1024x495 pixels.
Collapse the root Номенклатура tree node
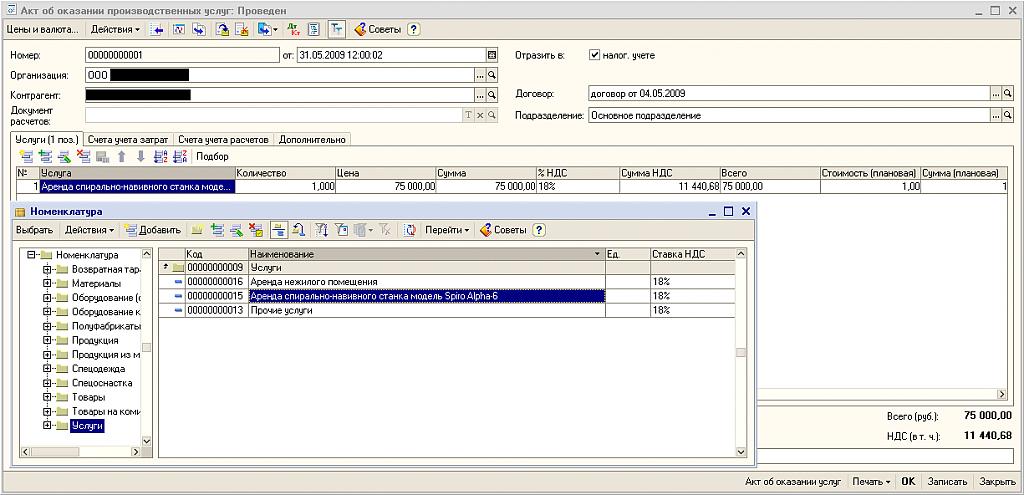coord(31,255)
